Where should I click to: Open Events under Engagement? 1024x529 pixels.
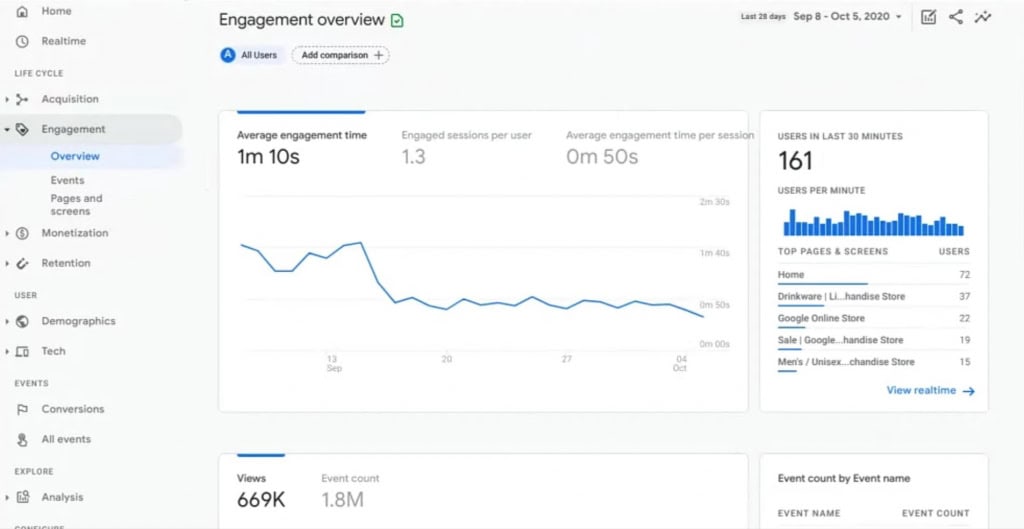[67, 180]
